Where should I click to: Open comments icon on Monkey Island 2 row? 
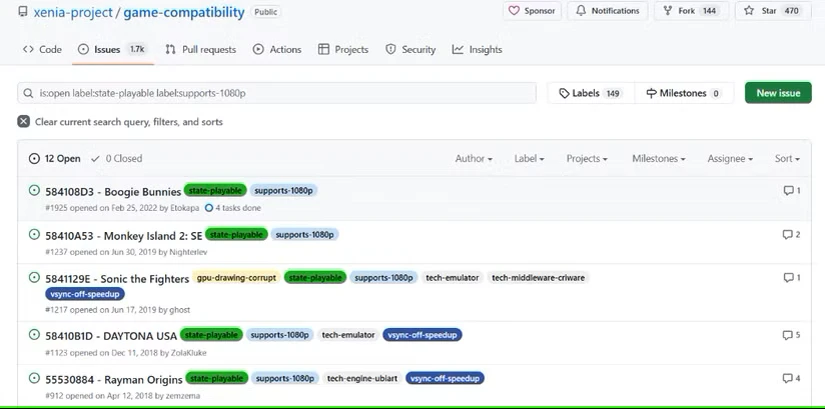pyautogui.click(x=787, y=234)
